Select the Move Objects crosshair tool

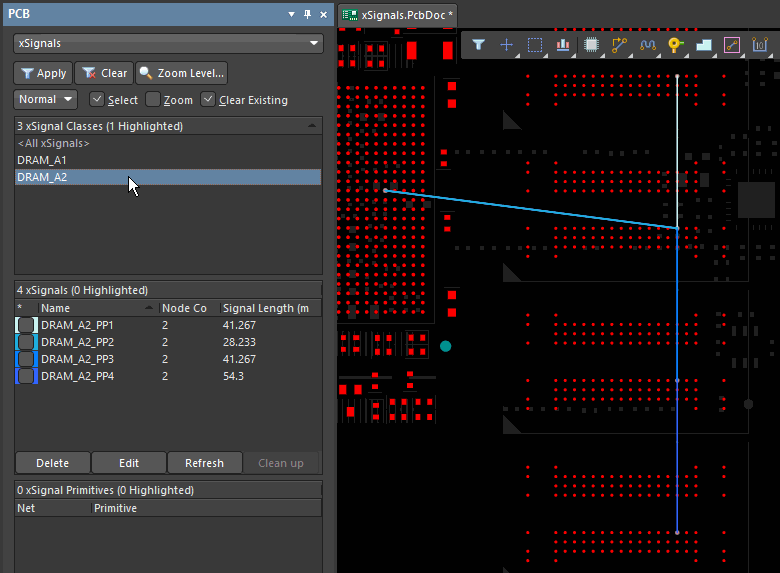click(x=506, y=45)
